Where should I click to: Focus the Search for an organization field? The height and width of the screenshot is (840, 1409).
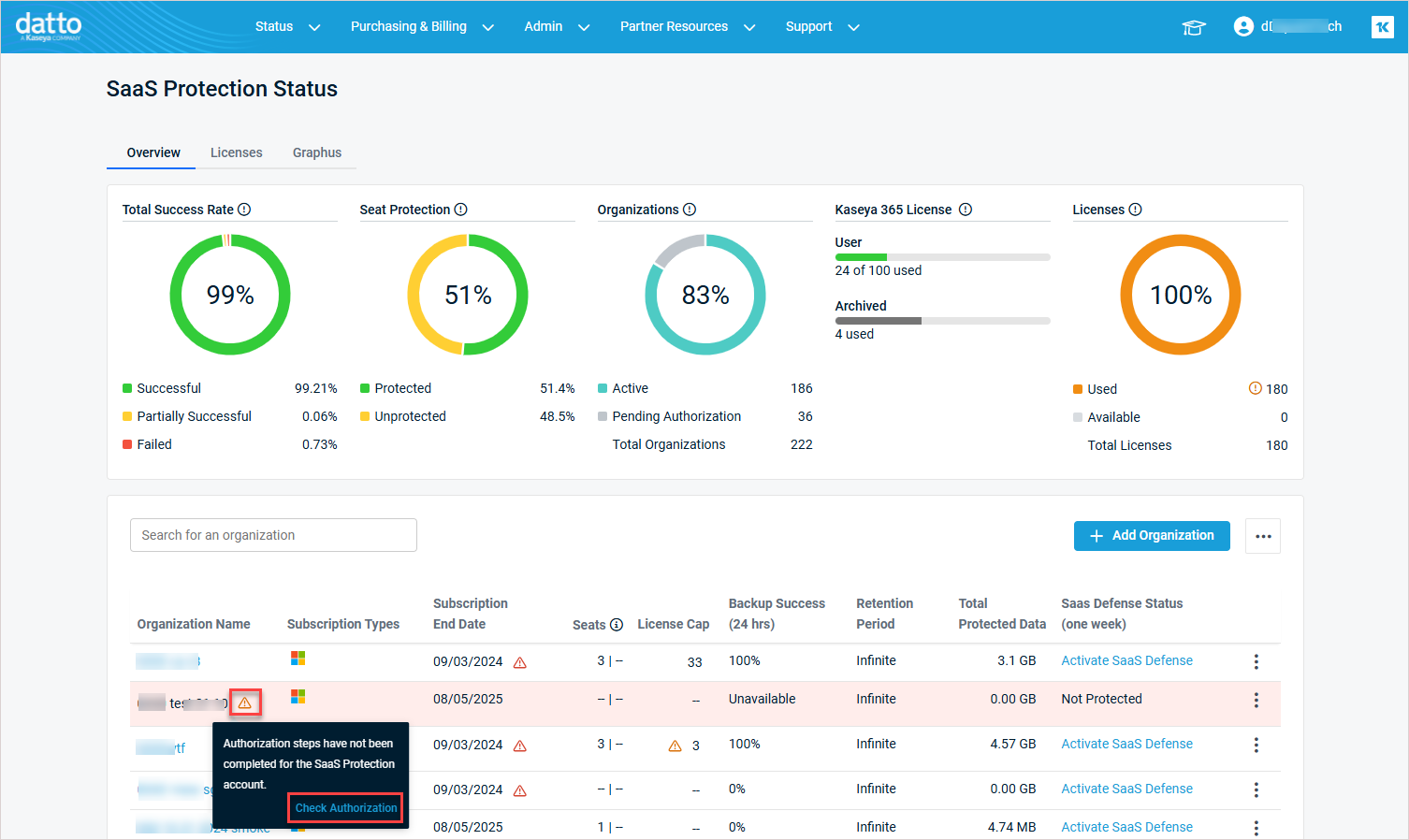coord(273,535)
